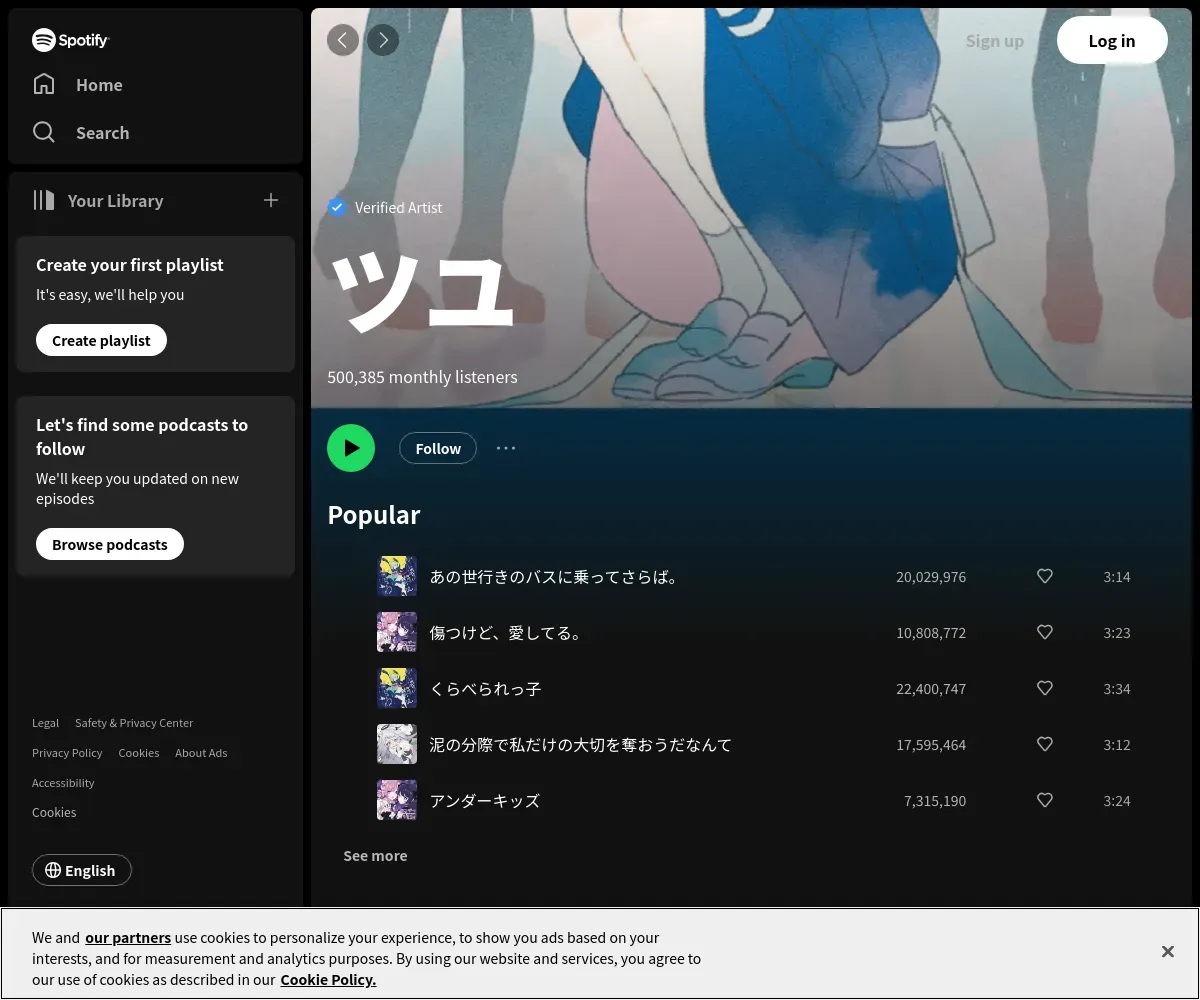Select track title 傷つけど、愛してる。
1200x1000 pixels.
coord(506,633)
